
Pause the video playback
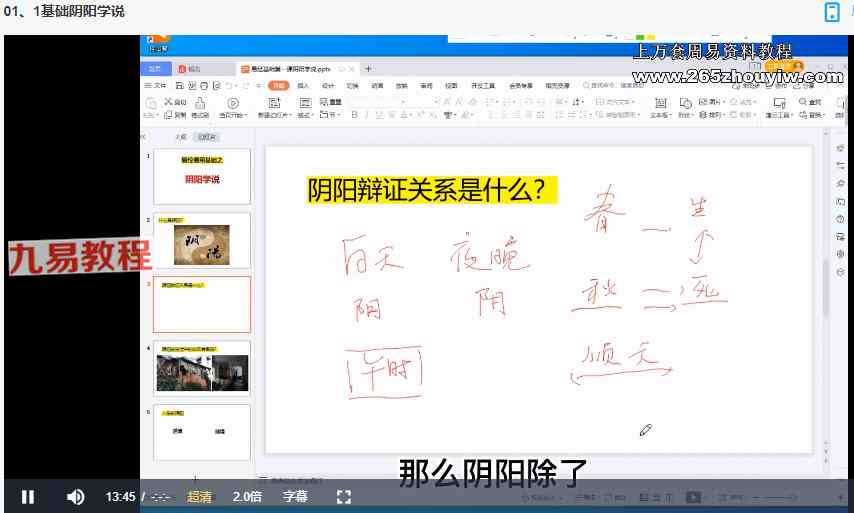28,496
